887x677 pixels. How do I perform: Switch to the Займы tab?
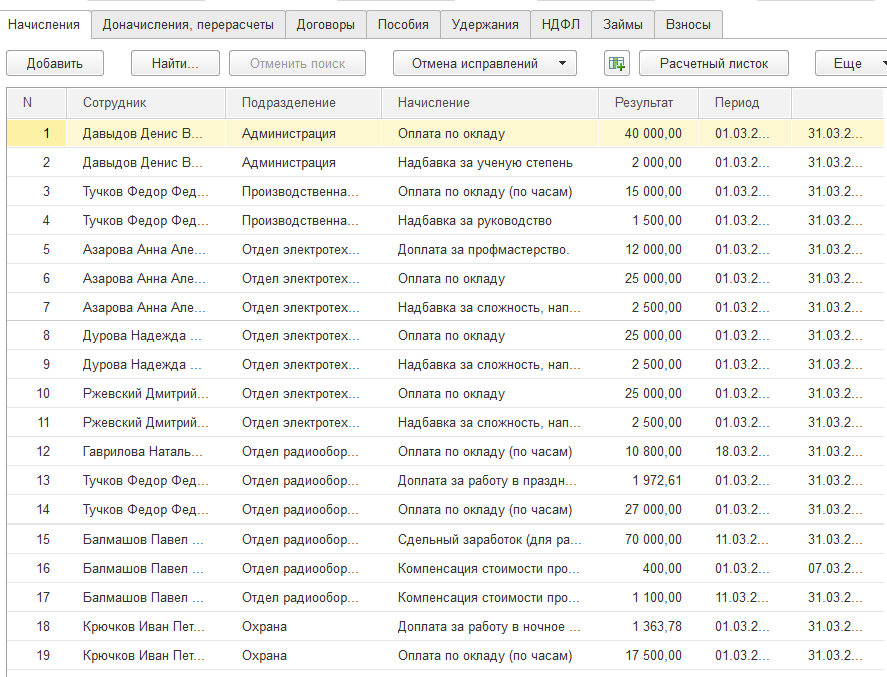(624, 25)
